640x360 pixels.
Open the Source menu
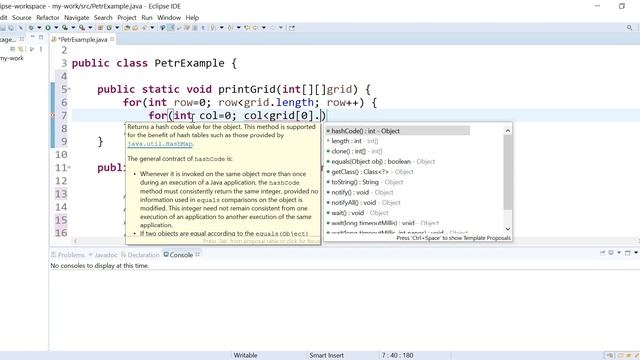coord(22,18)
